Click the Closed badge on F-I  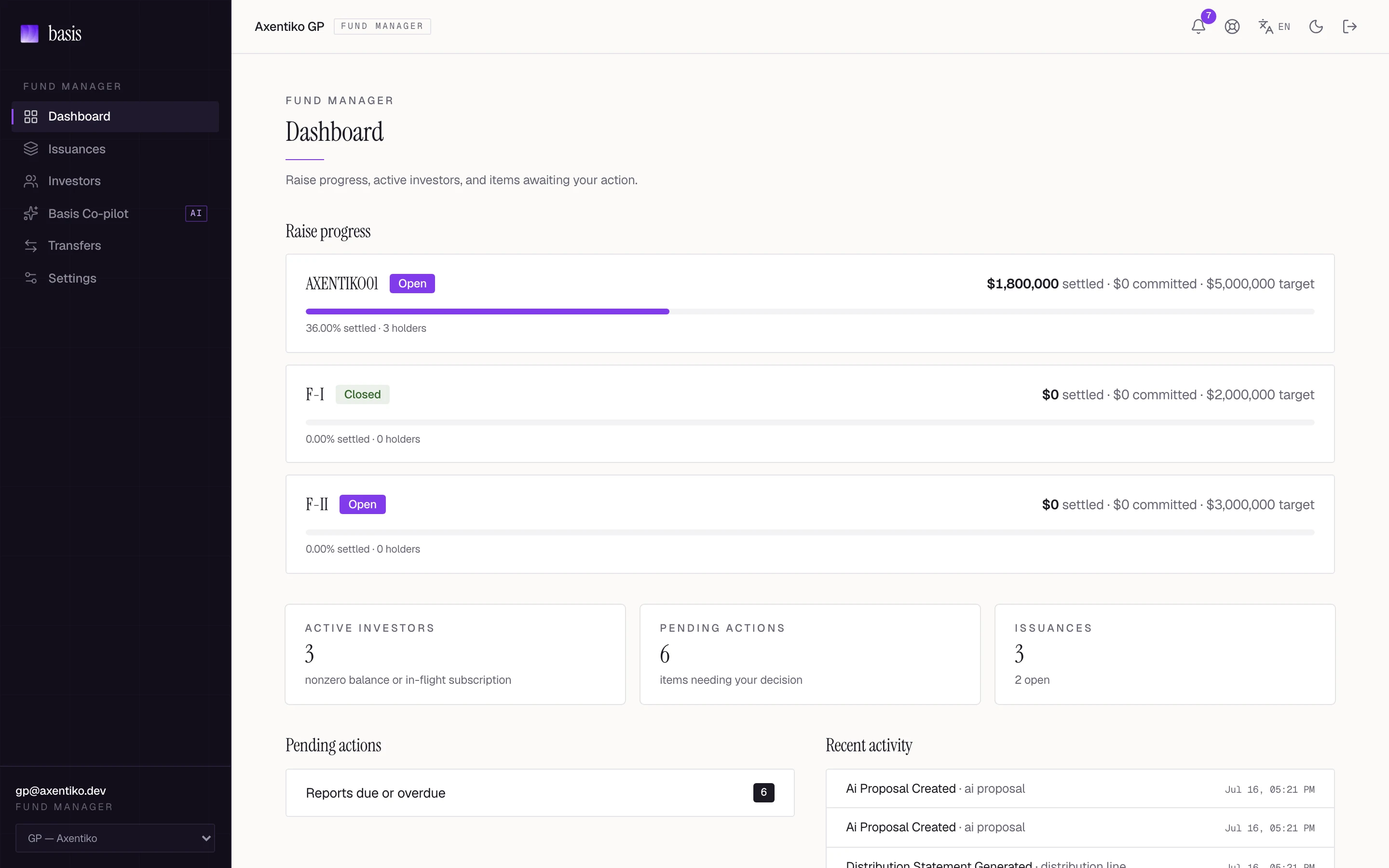tap(362, 394)
